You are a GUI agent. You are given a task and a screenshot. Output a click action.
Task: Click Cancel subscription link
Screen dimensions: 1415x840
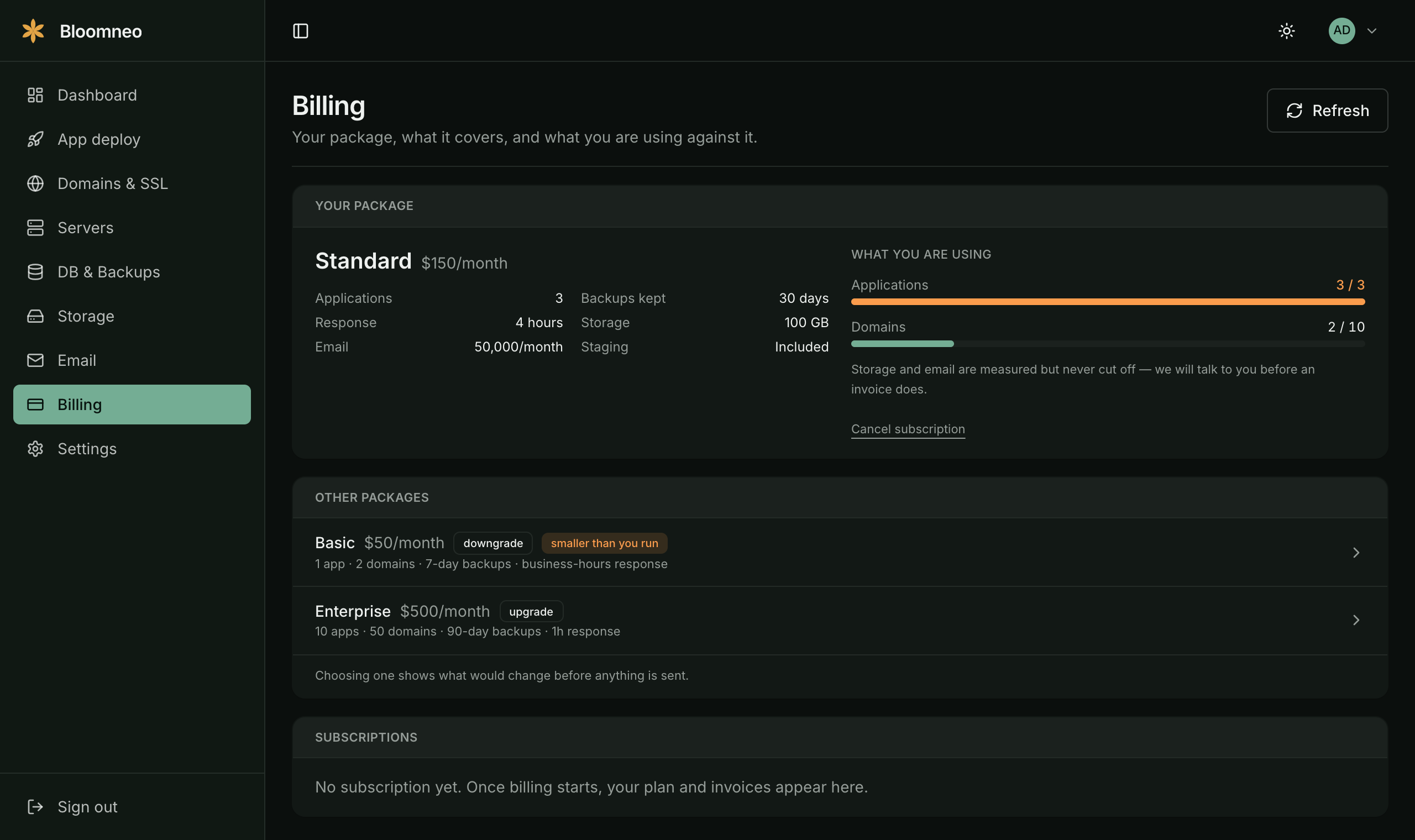[908, 429]
